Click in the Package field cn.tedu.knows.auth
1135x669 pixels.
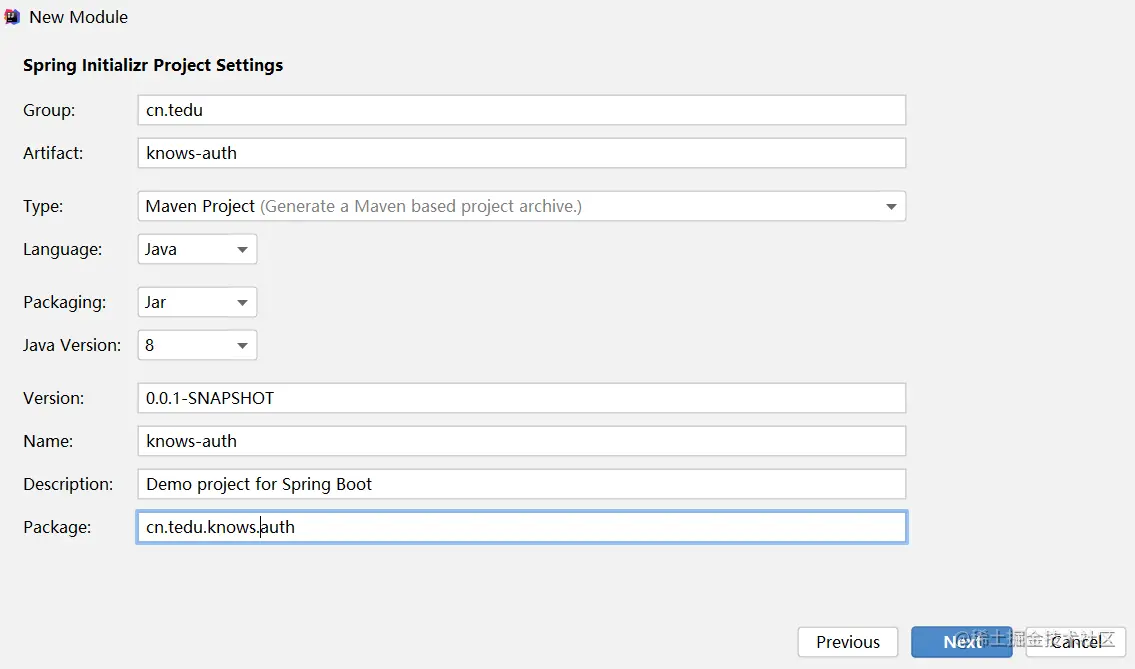[x=520, y=527]
